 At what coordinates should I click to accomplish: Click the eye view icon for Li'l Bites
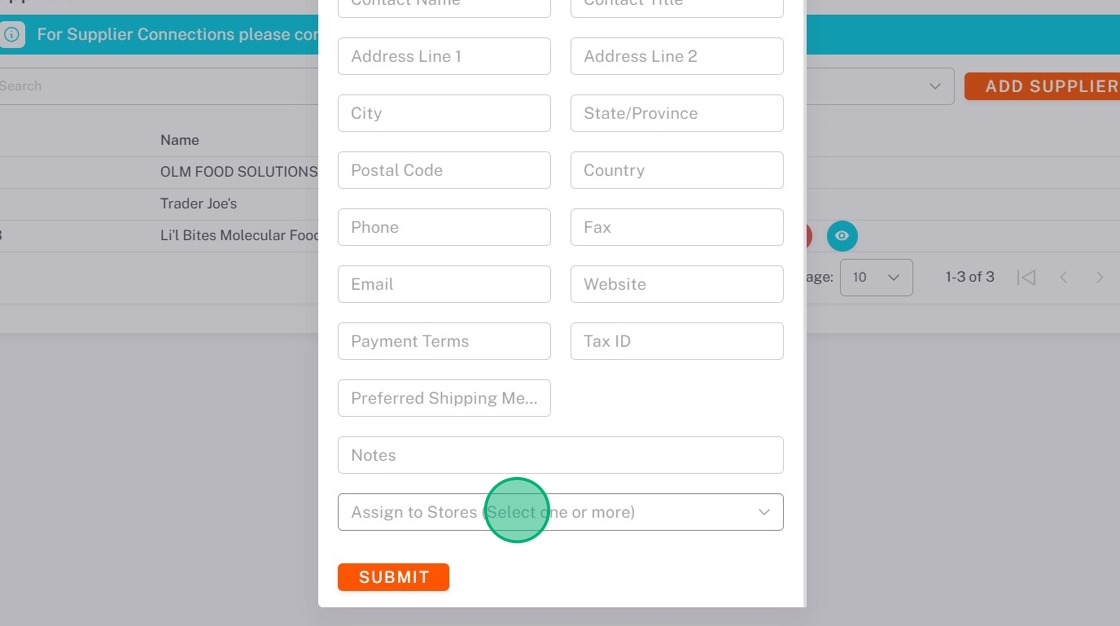tap(842, 236)
